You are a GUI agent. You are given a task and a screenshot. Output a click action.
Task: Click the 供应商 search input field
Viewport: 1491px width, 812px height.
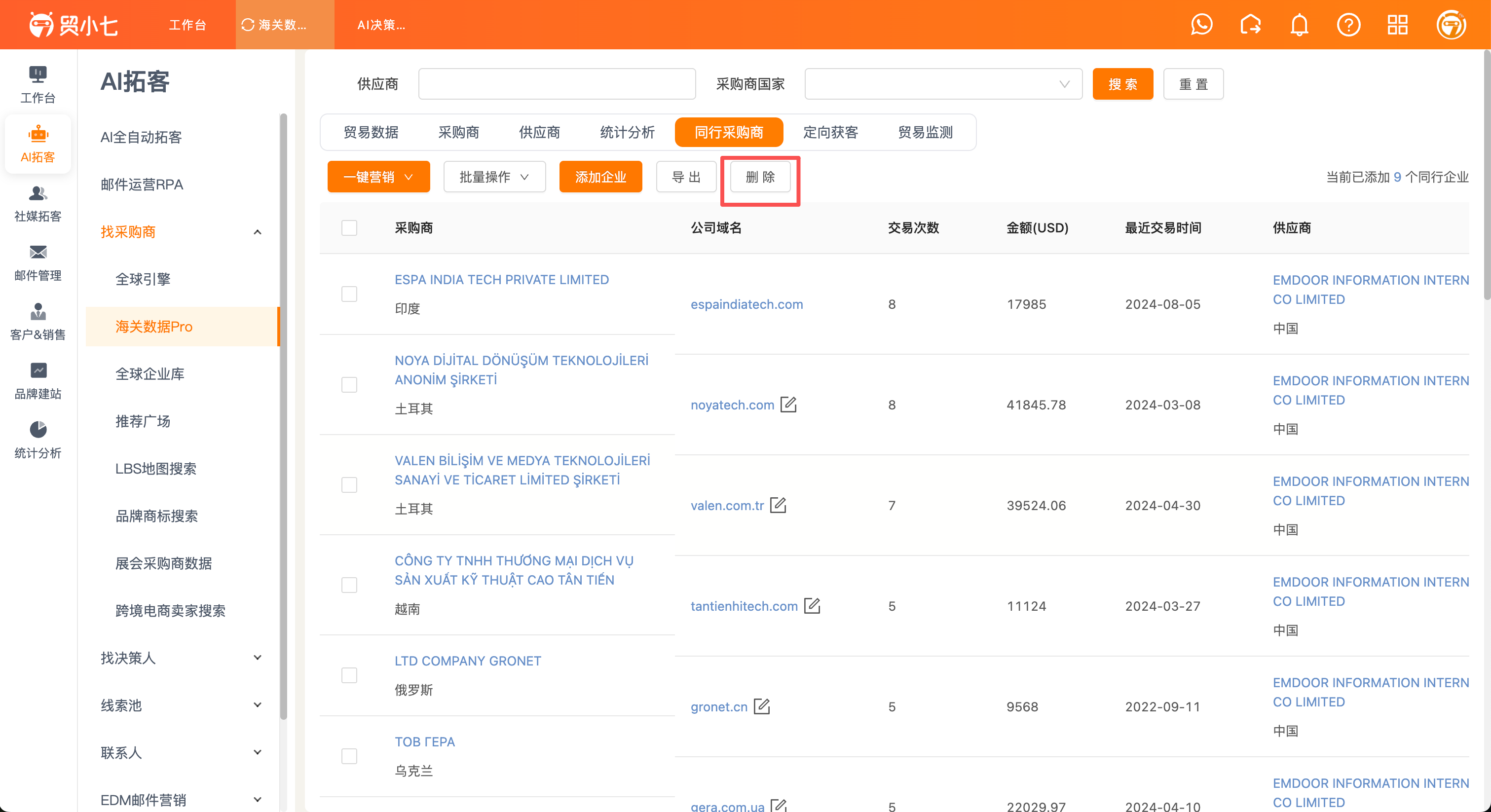pos(557,84)
